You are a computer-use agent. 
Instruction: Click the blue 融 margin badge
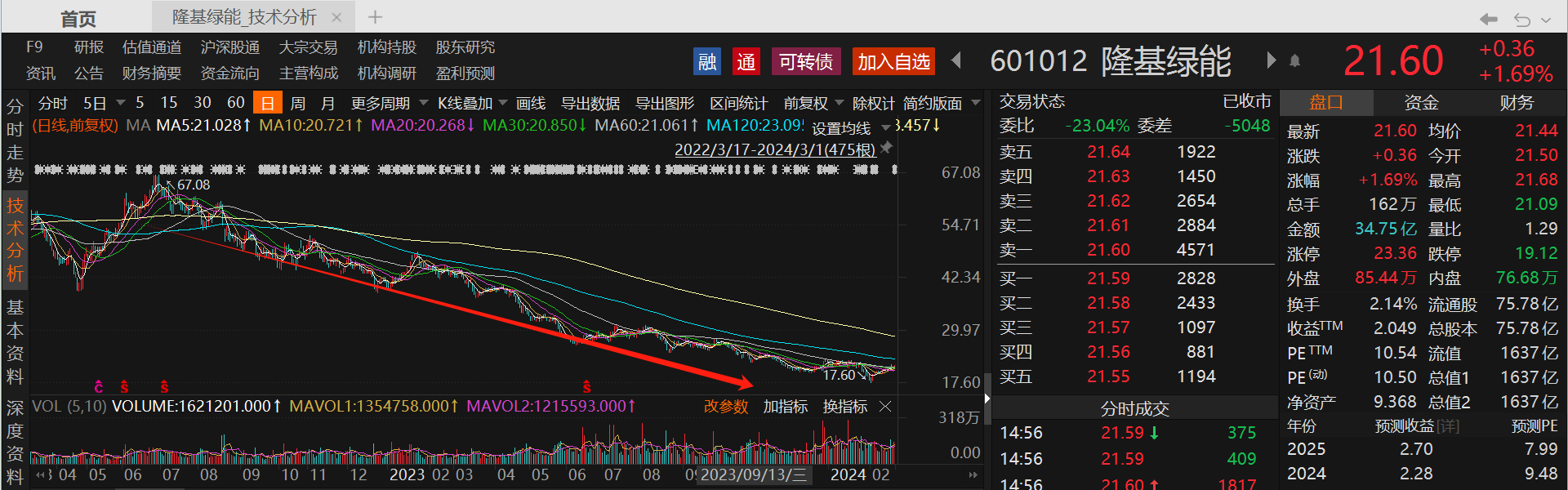pyautogui.click(x=706, y=61)
